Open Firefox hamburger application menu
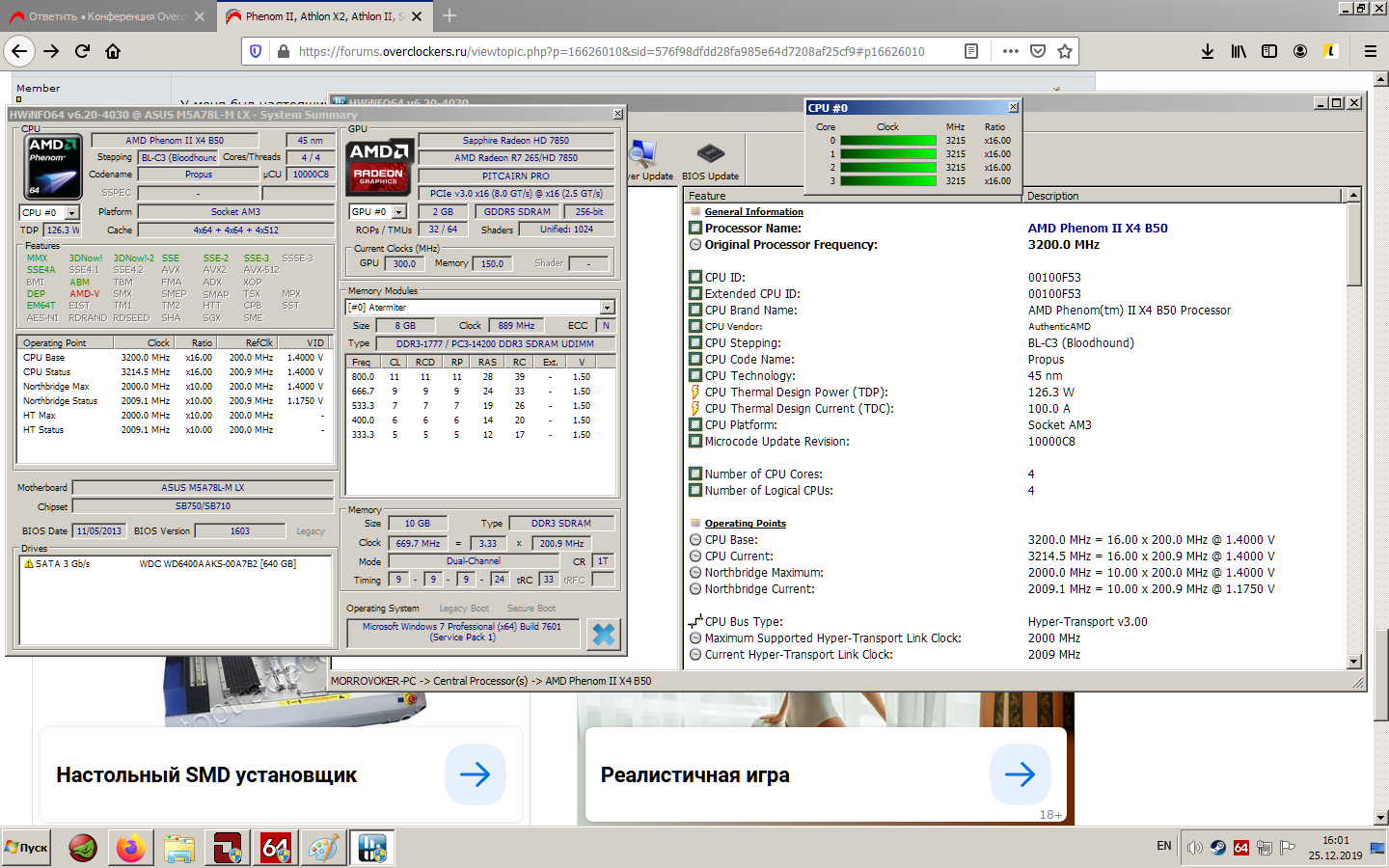This screenshot has height=868, width=1389. pyautogui.click(x=1370, y=51)
